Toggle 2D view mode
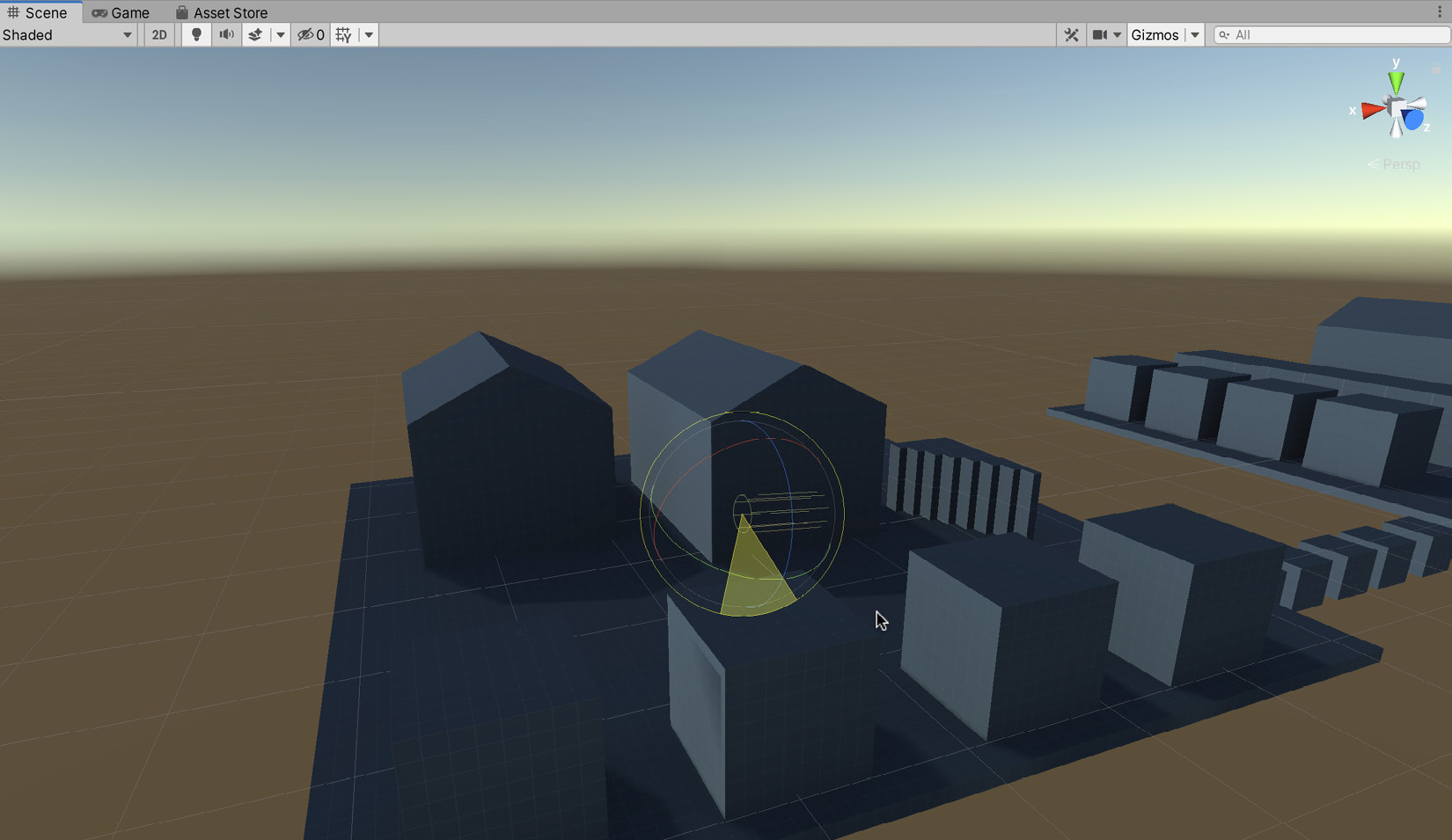This screenshot has height=840, width=1452. pyautogui.click(x=159, y=35)
